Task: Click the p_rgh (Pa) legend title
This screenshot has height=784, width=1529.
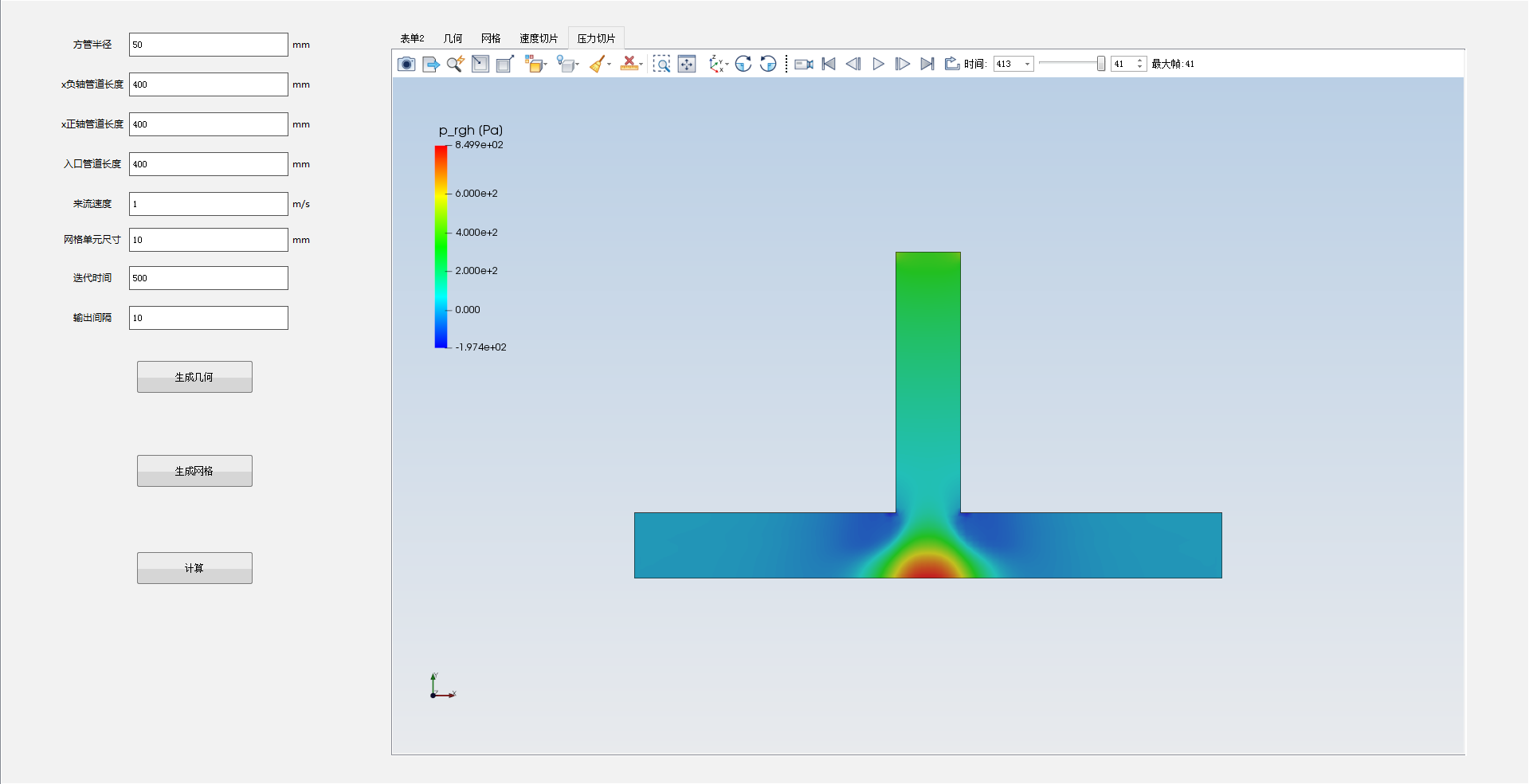Action: (x=471, y=130)
